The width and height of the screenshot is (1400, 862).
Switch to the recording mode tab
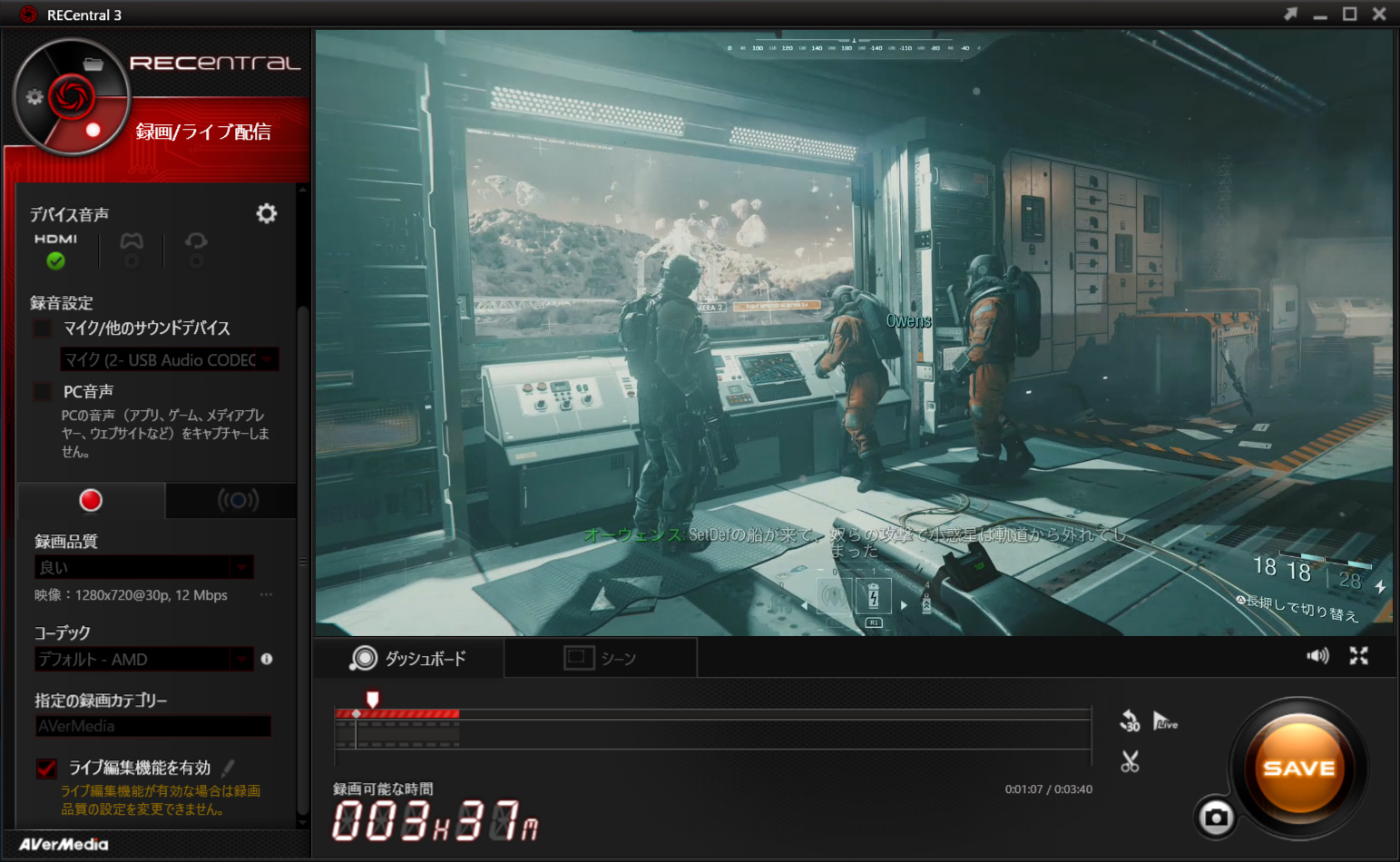pyautogui.click(x=91, y=500)
